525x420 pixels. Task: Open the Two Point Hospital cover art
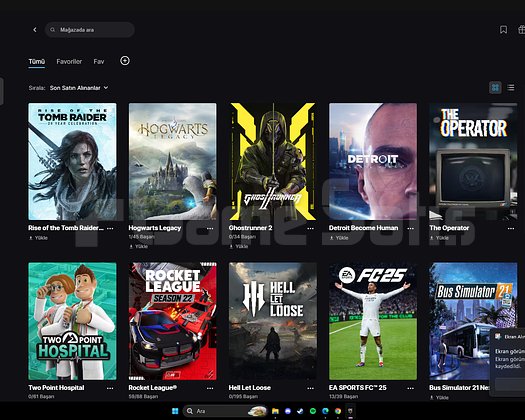[72, 321]
